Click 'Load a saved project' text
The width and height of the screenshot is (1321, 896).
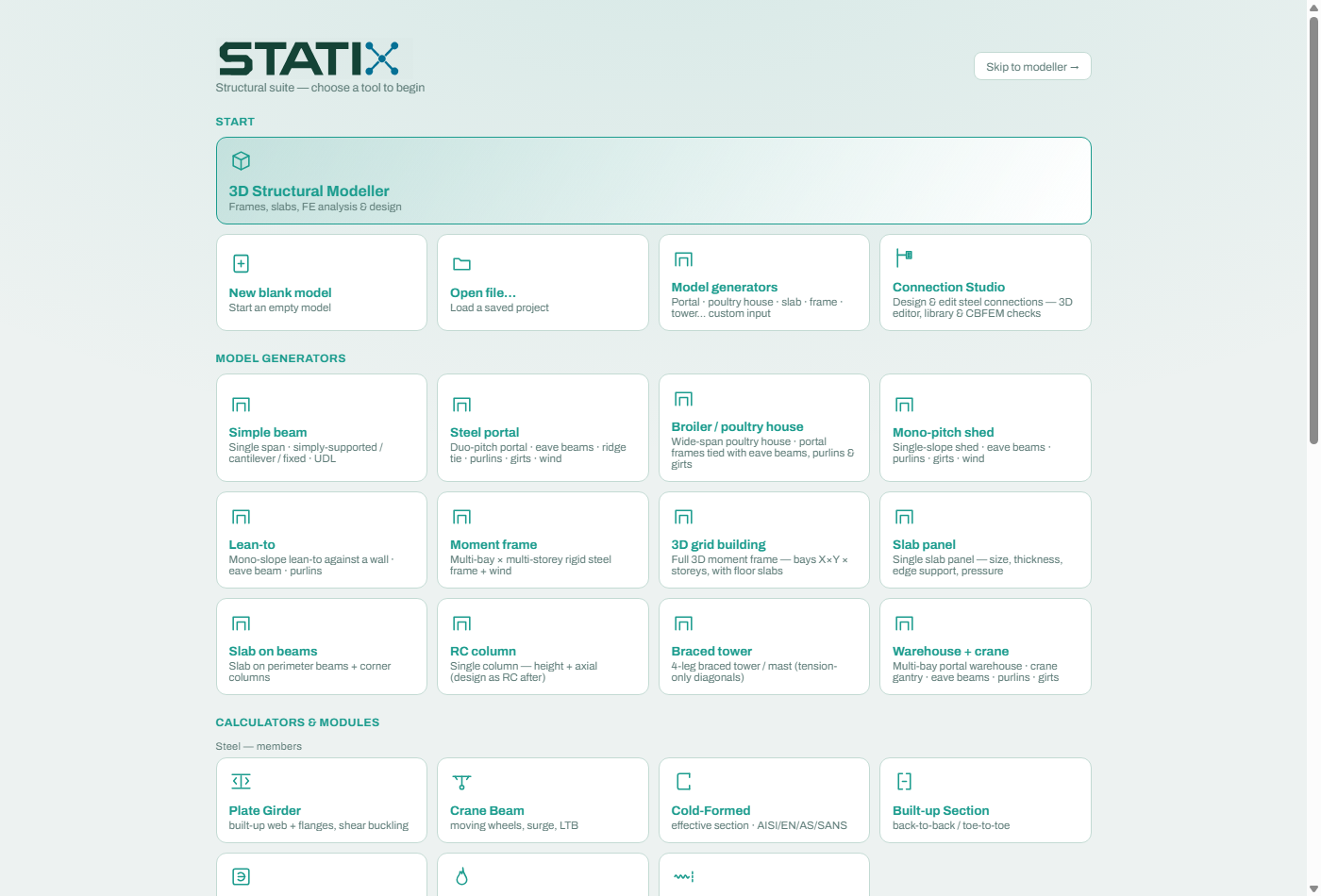499,307
